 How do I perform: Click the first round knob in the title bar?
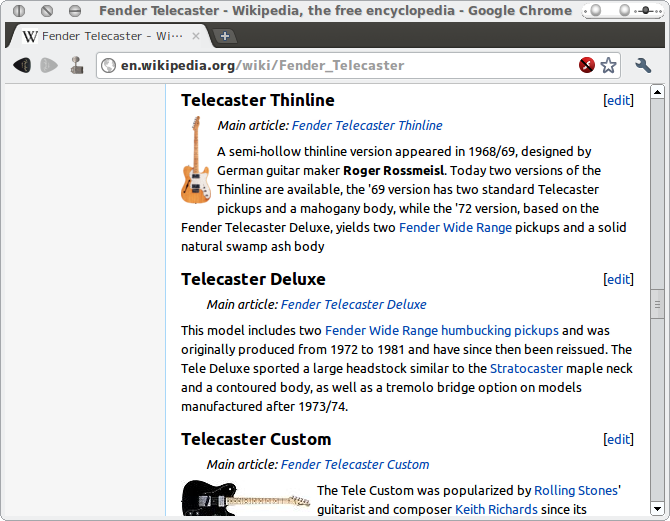pyautogui.click(x=596, y=10)
